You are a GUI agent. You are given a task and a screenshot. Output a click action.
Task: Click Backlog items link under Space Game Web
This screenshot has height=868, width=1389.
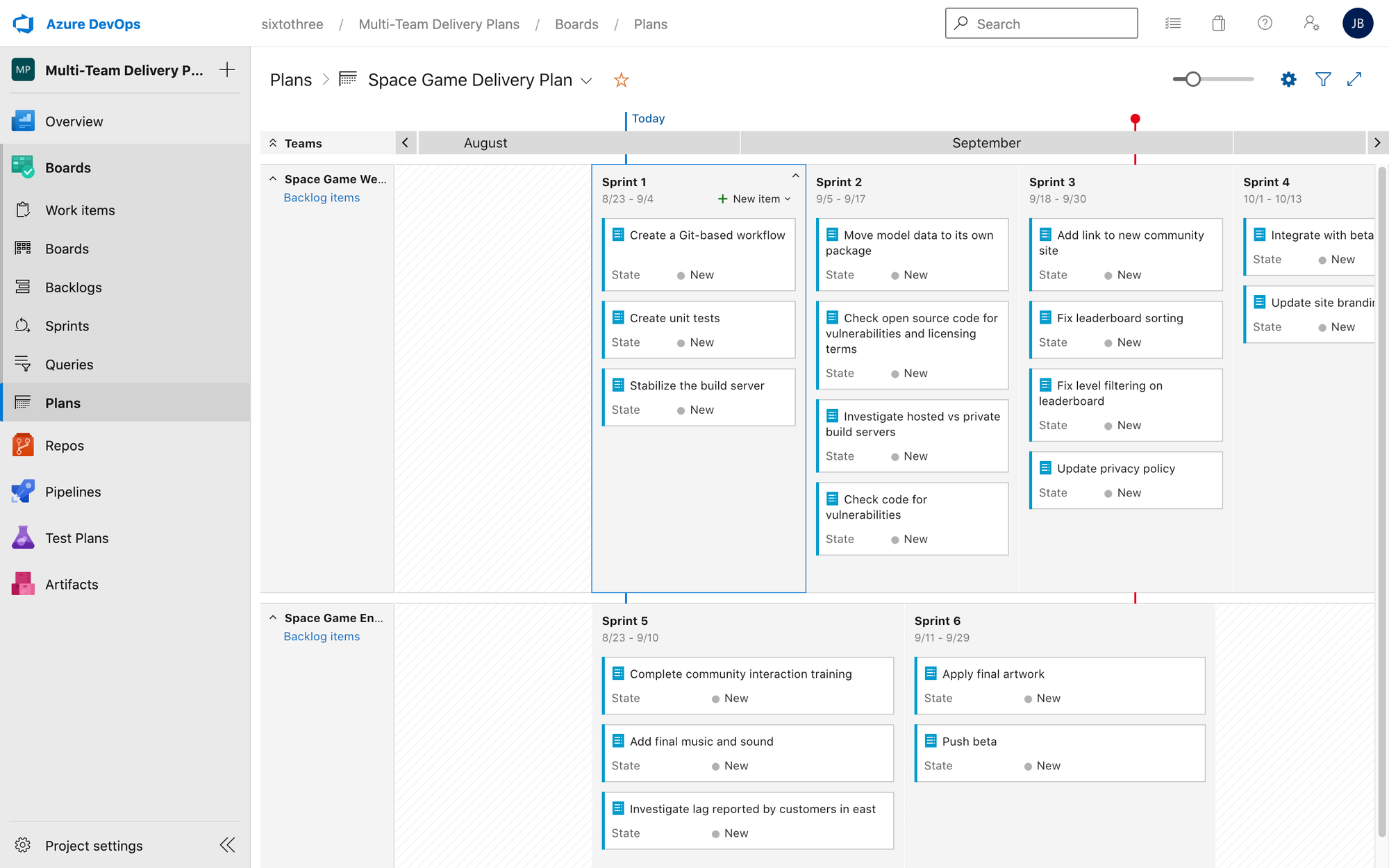click(322, 198)
